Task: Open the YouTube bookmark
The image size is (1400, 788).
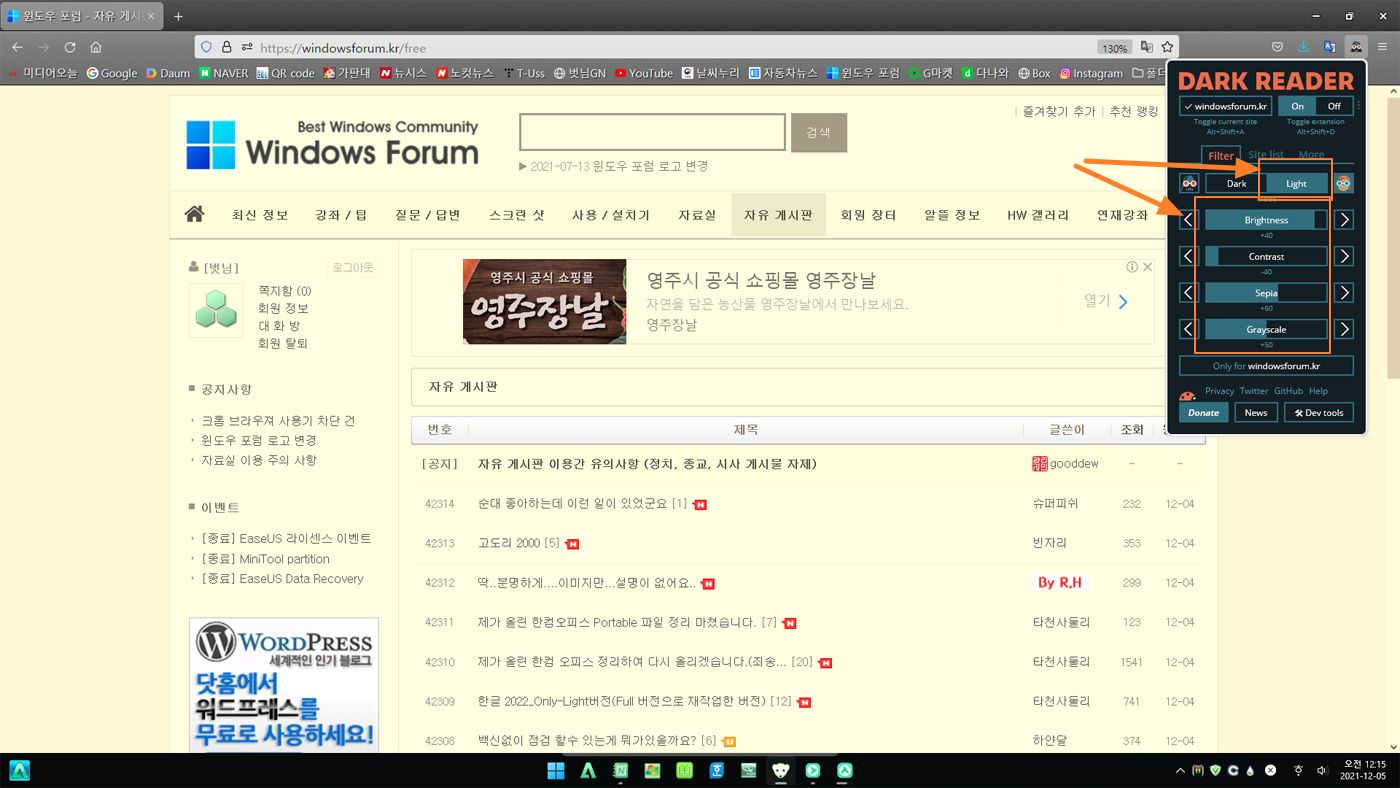Action: point(643,73)
